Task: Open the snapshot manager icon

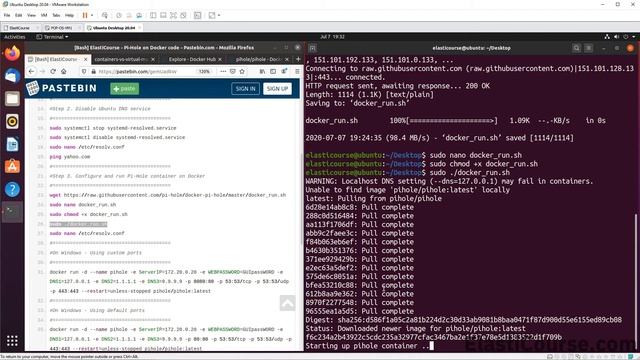Action: 139,15
